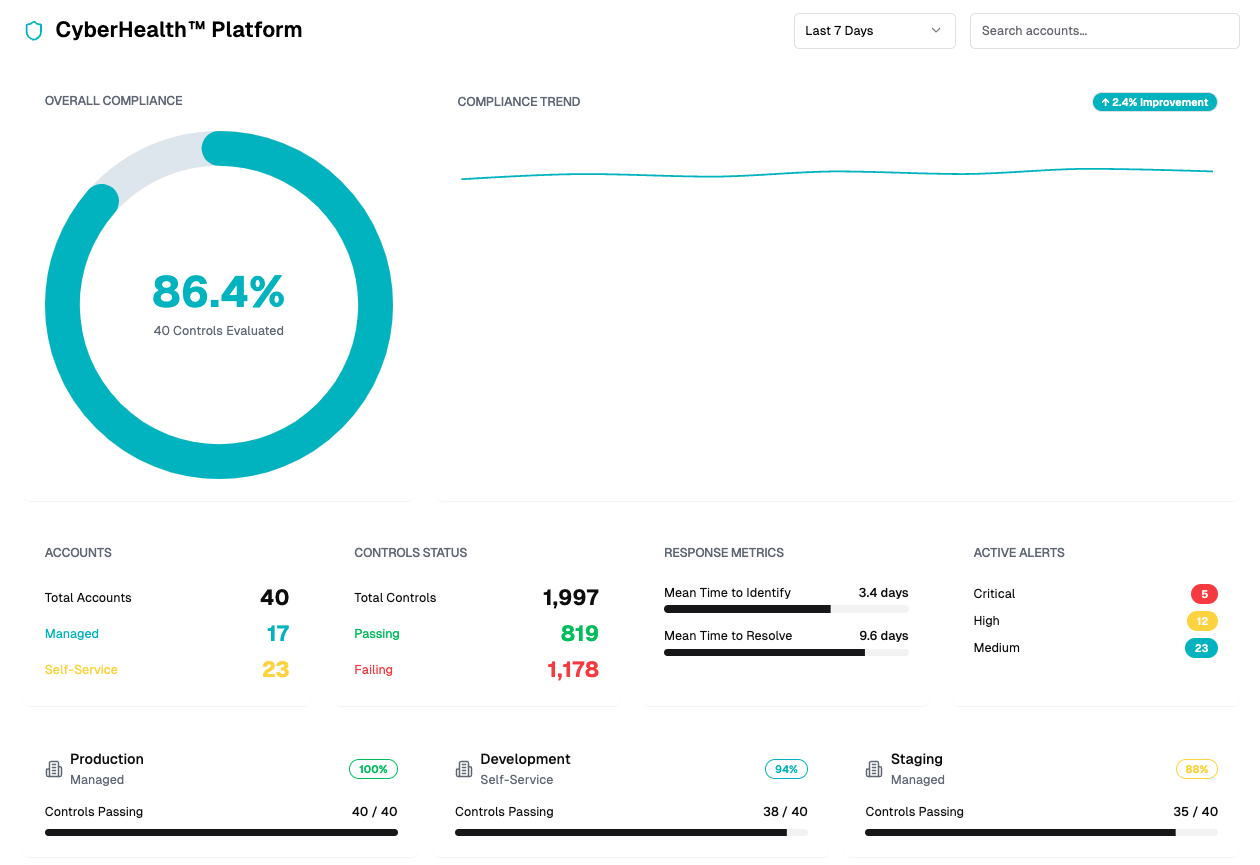Select the Managed accounts link
Screen dimensions: 1260x865
(72, 634)
